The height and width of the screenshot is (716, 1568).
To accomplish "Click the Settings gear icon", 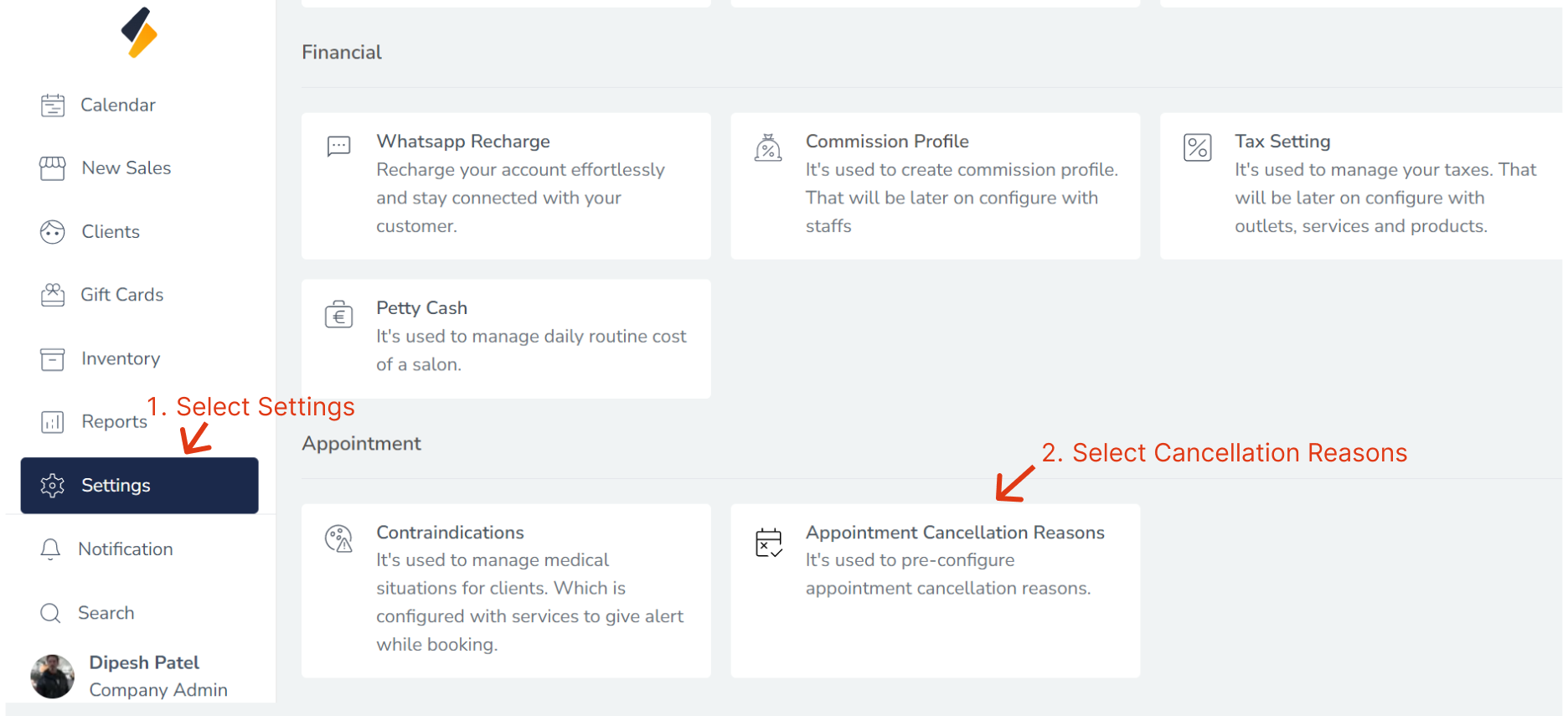I will click(x=53, y=486).
